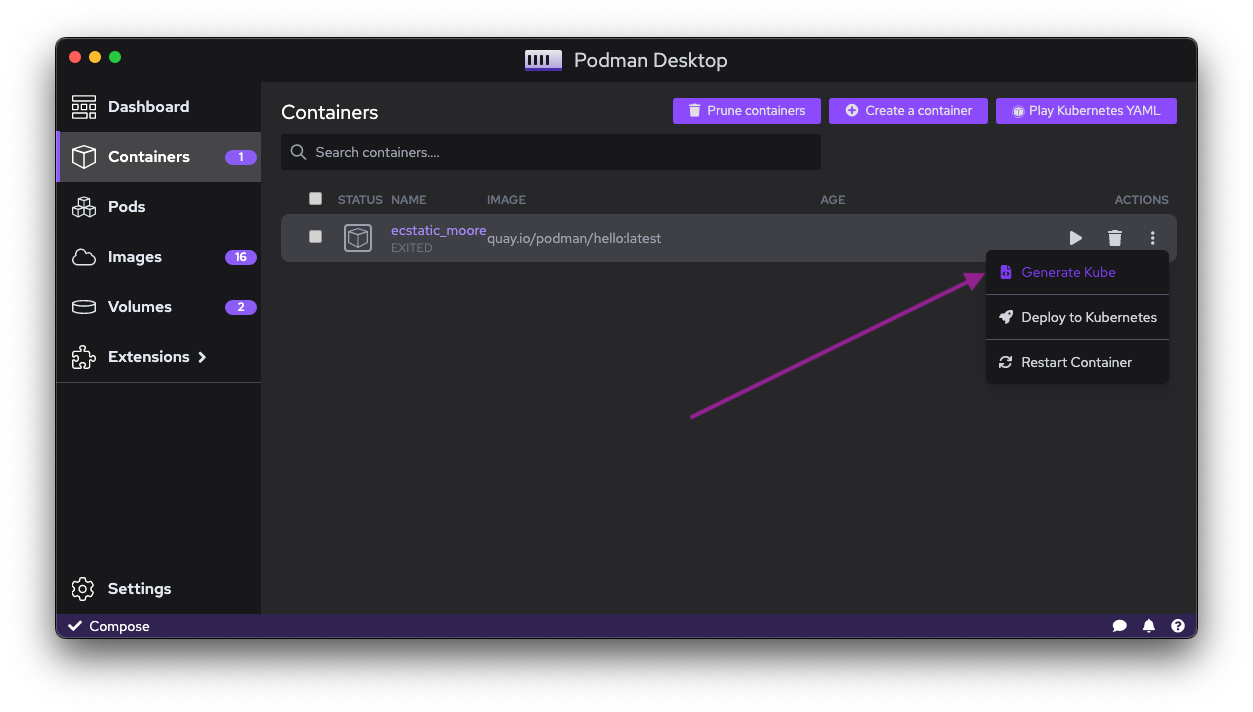The height and width of the screenshot is (712, 1253).
Task: Open Settings from the sidebar
Action: 139,589
